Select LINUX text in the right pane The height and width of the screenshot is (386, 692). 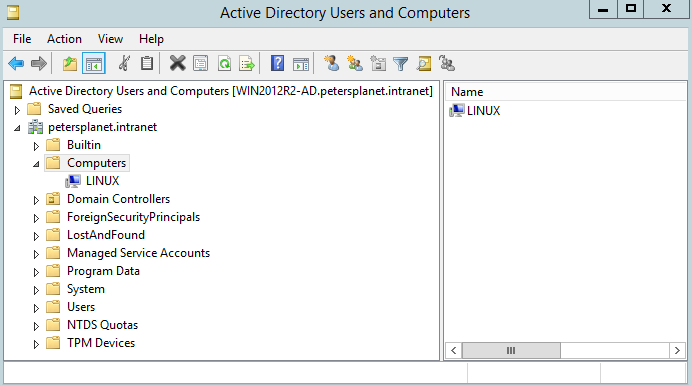tap(483, 111)
